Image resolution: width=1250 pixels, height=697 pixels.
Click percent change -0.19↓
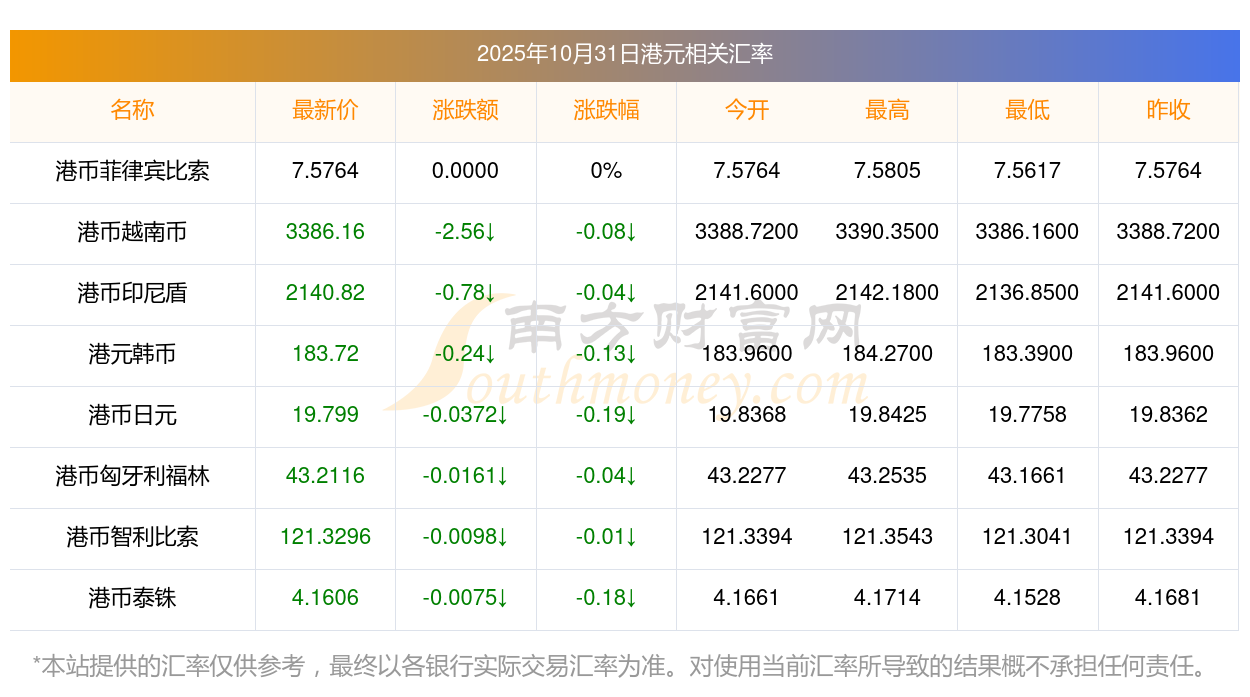606,415
